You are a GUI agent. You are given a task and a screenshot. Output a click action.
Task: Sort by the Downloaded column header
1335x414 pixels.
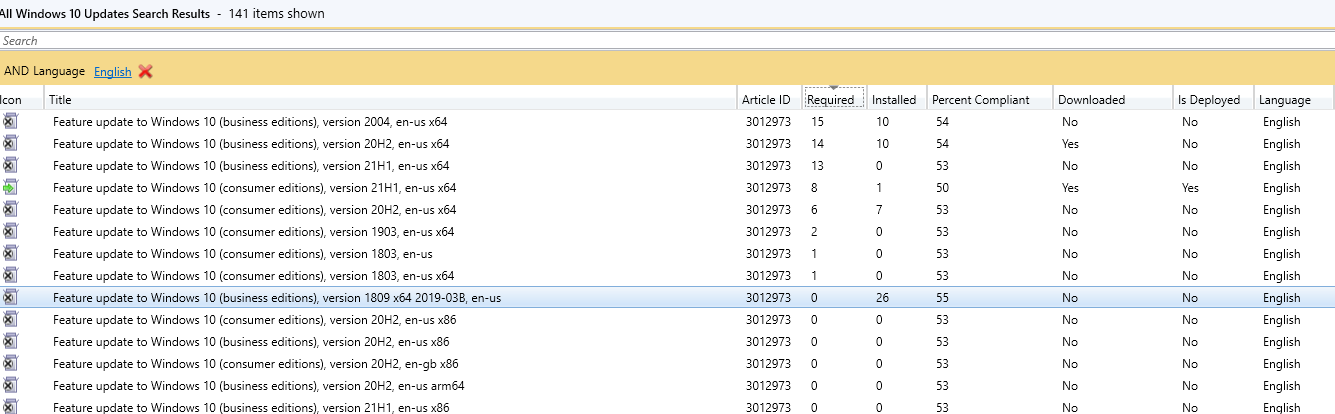tap(1113, 99)
